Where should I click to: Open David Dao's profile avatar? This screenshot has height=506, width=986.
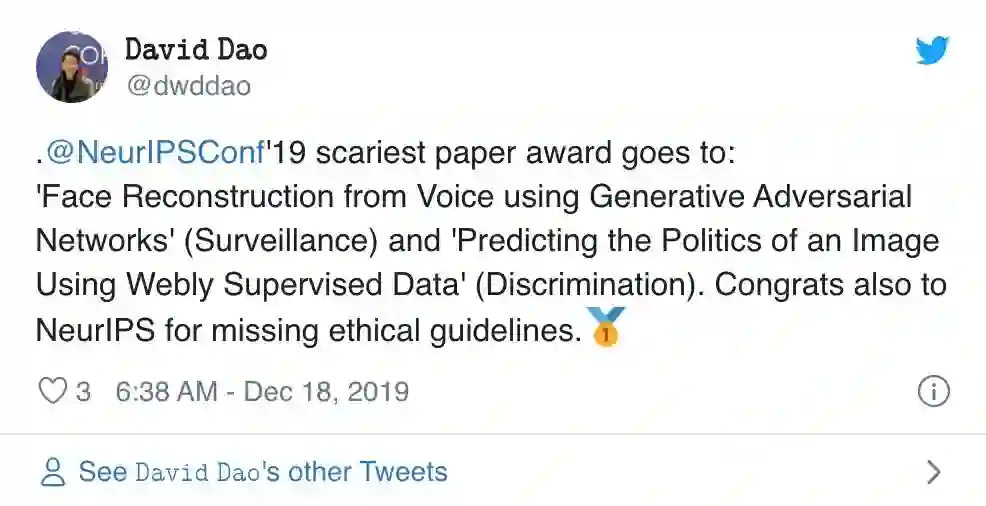[x=72, y=67]
